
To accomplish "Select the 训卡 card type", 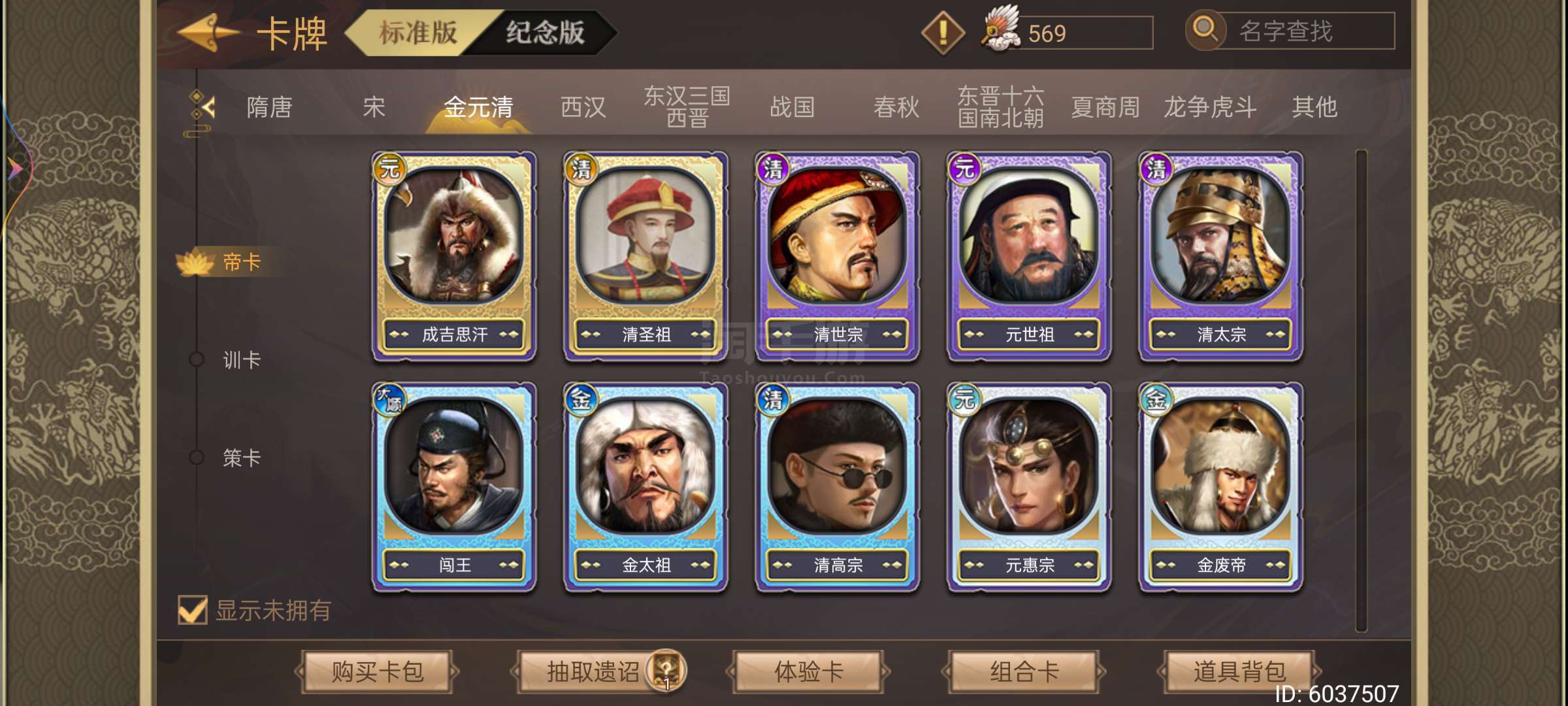I will click(241, 360).
